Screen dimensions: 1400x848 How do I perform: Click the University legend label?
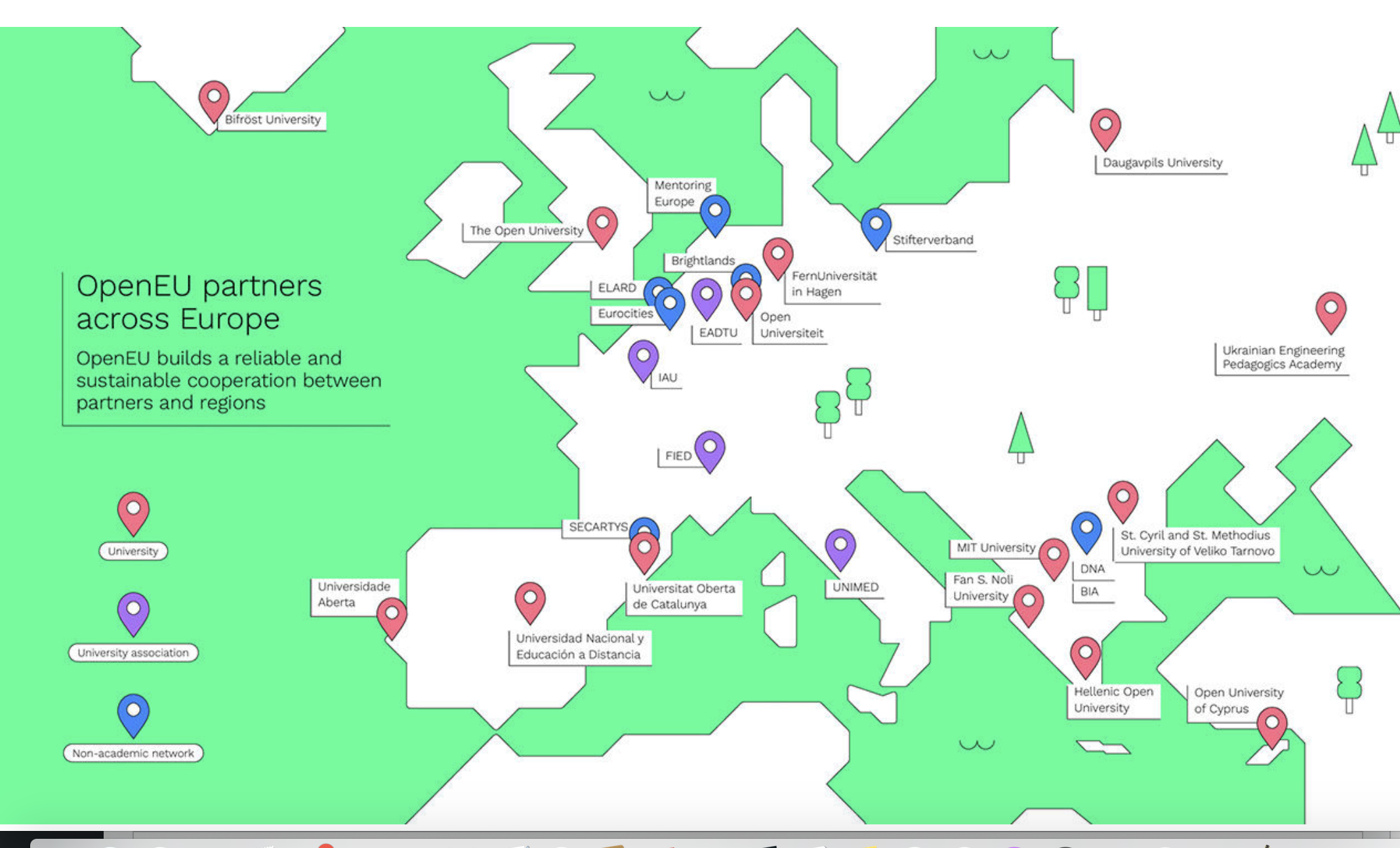133,551
